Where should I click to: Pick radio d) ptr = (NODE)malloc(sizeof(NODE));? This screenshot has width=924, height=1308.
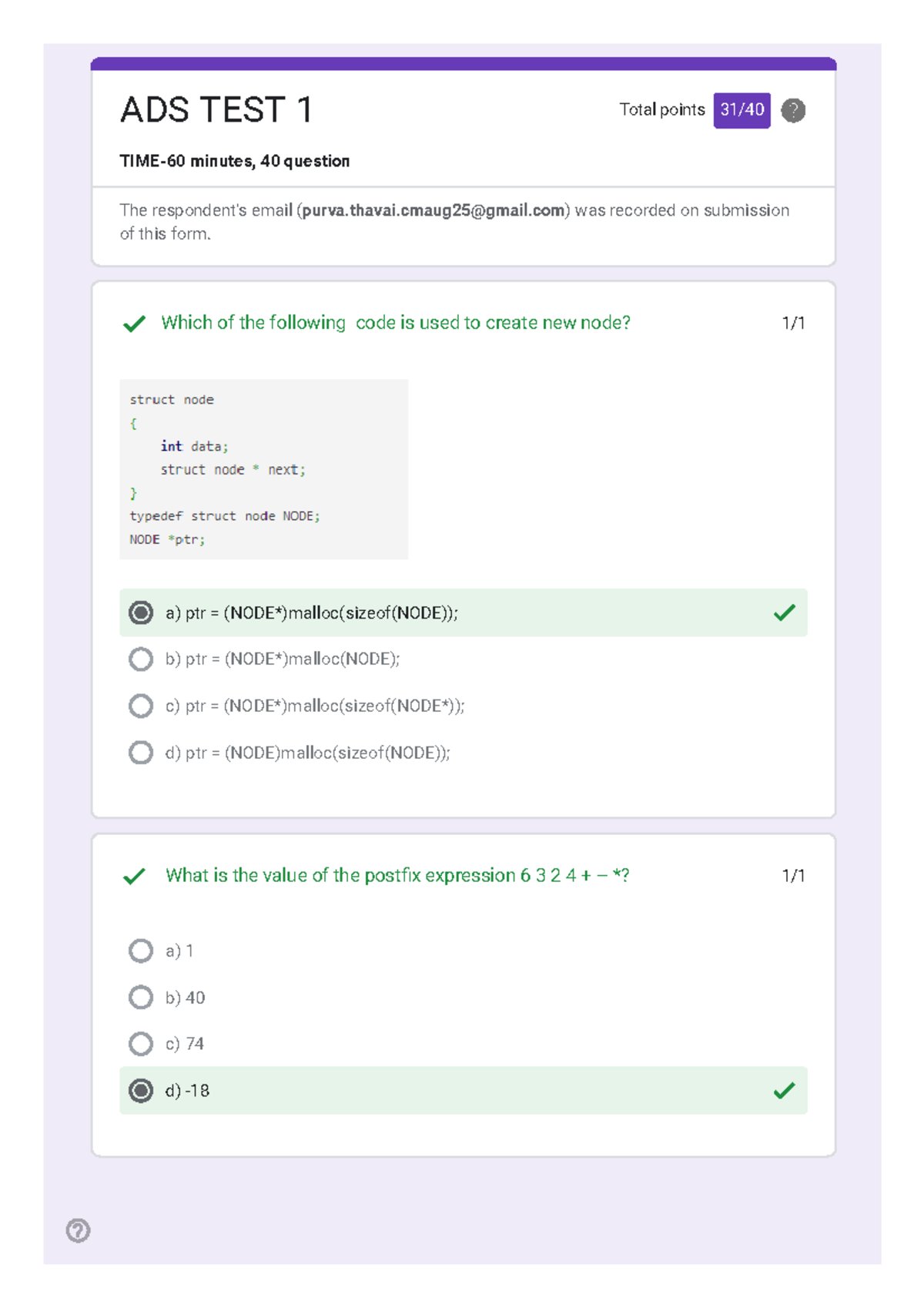click(x=141, y=753)
